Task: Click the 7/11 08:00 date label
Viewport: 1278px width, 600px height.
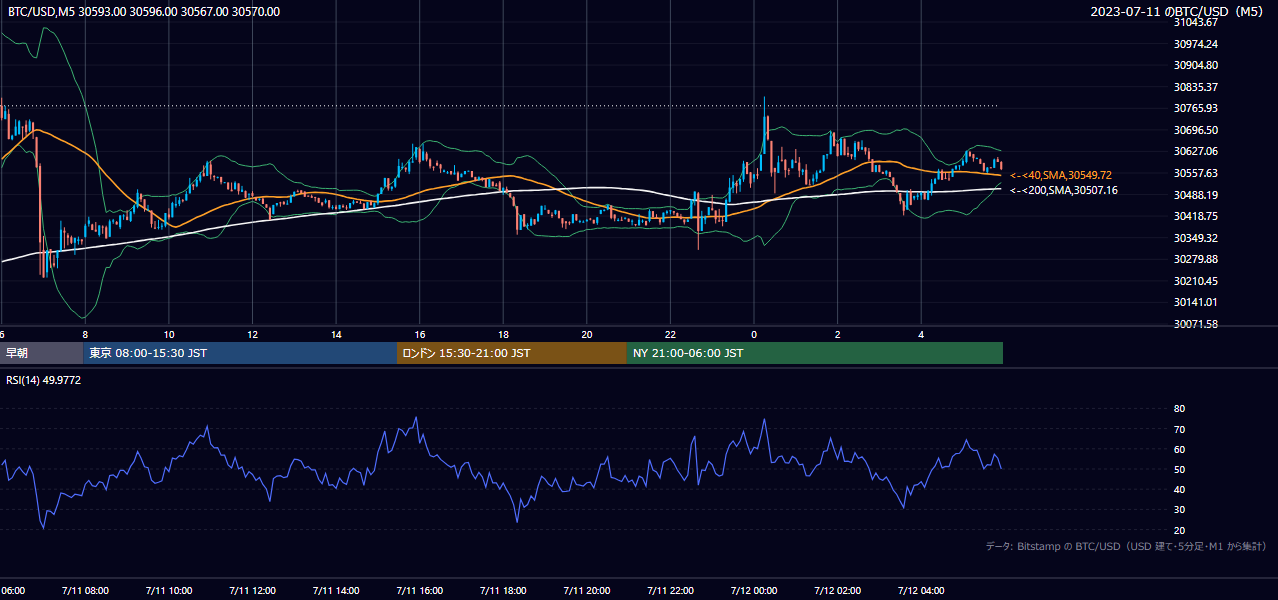Action: tap(85, 591)
